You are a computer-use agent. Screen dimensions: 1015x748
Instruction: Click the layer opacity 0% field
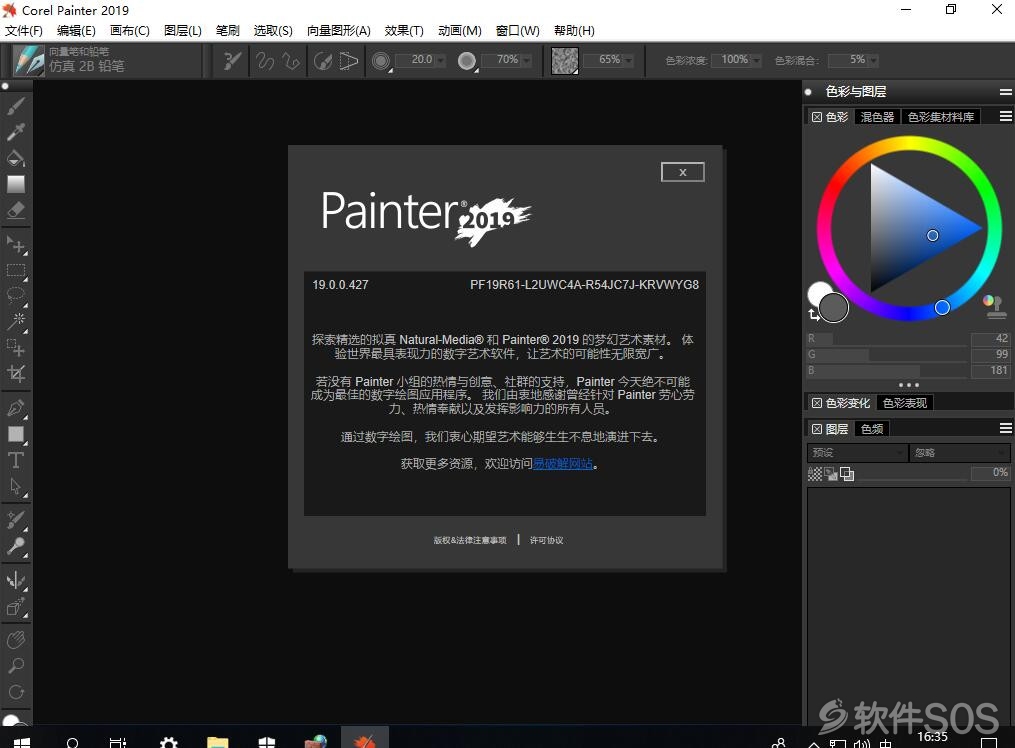coord(990,473)
